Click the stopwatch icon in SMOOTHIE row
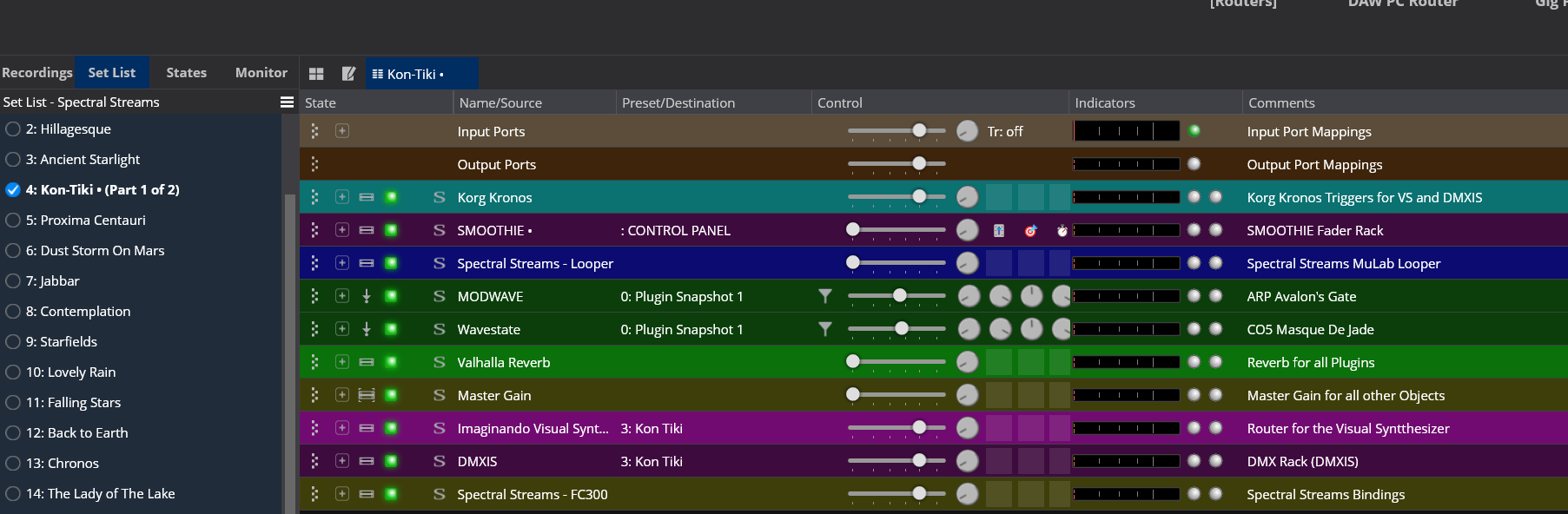The width and height of the screenshot is (1568, 514). pos(1062,231)
